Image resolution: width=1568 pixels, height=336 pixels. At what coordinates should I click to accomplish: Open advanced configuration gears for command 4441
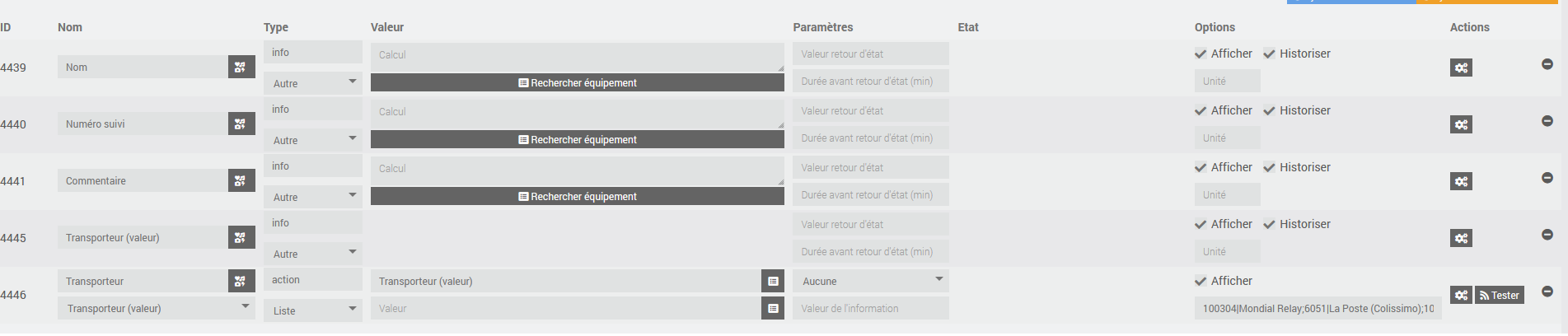[1461, 182]
